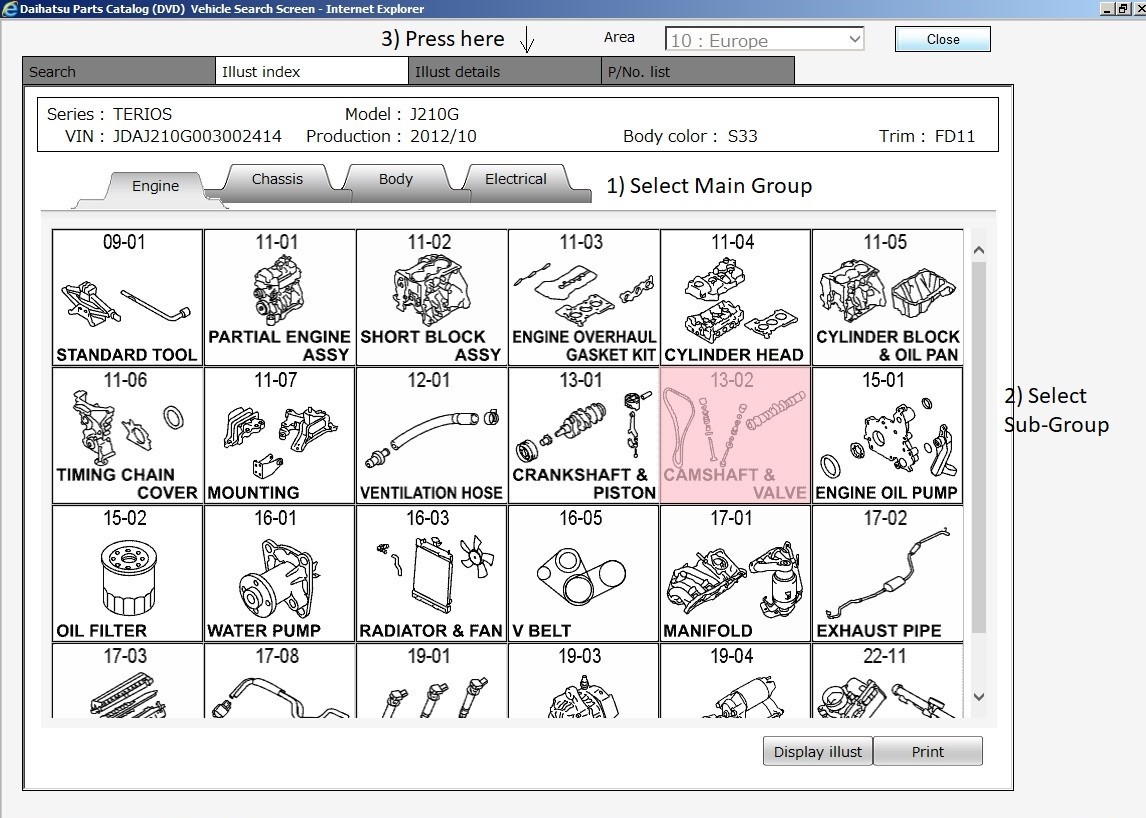Screen dimensions: 1146x818
Task: Click the VIN number JDAJ210G003002414
Action: click(197, 136)
